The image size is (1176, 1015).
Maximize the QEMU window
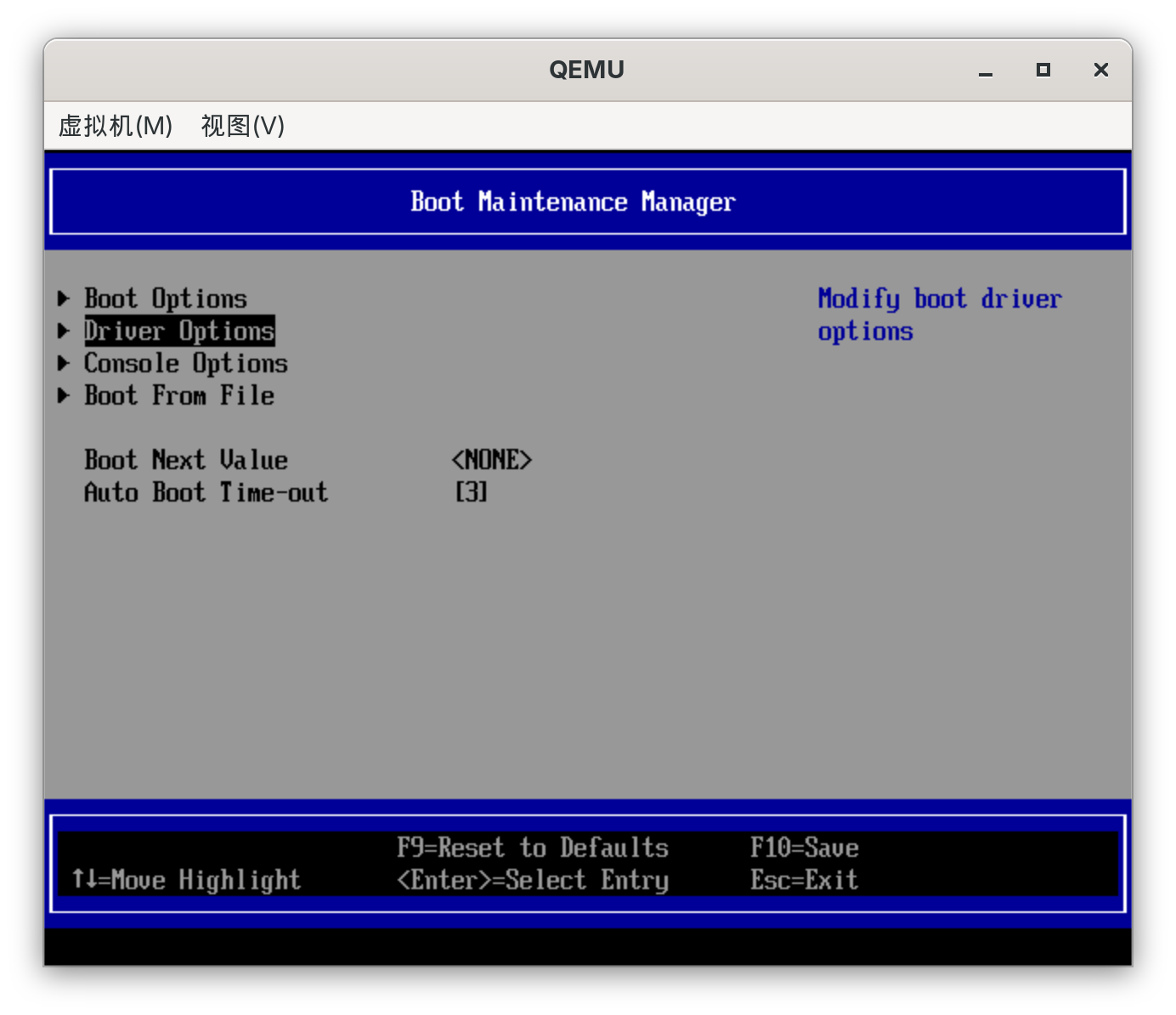tap(1043, 70)
